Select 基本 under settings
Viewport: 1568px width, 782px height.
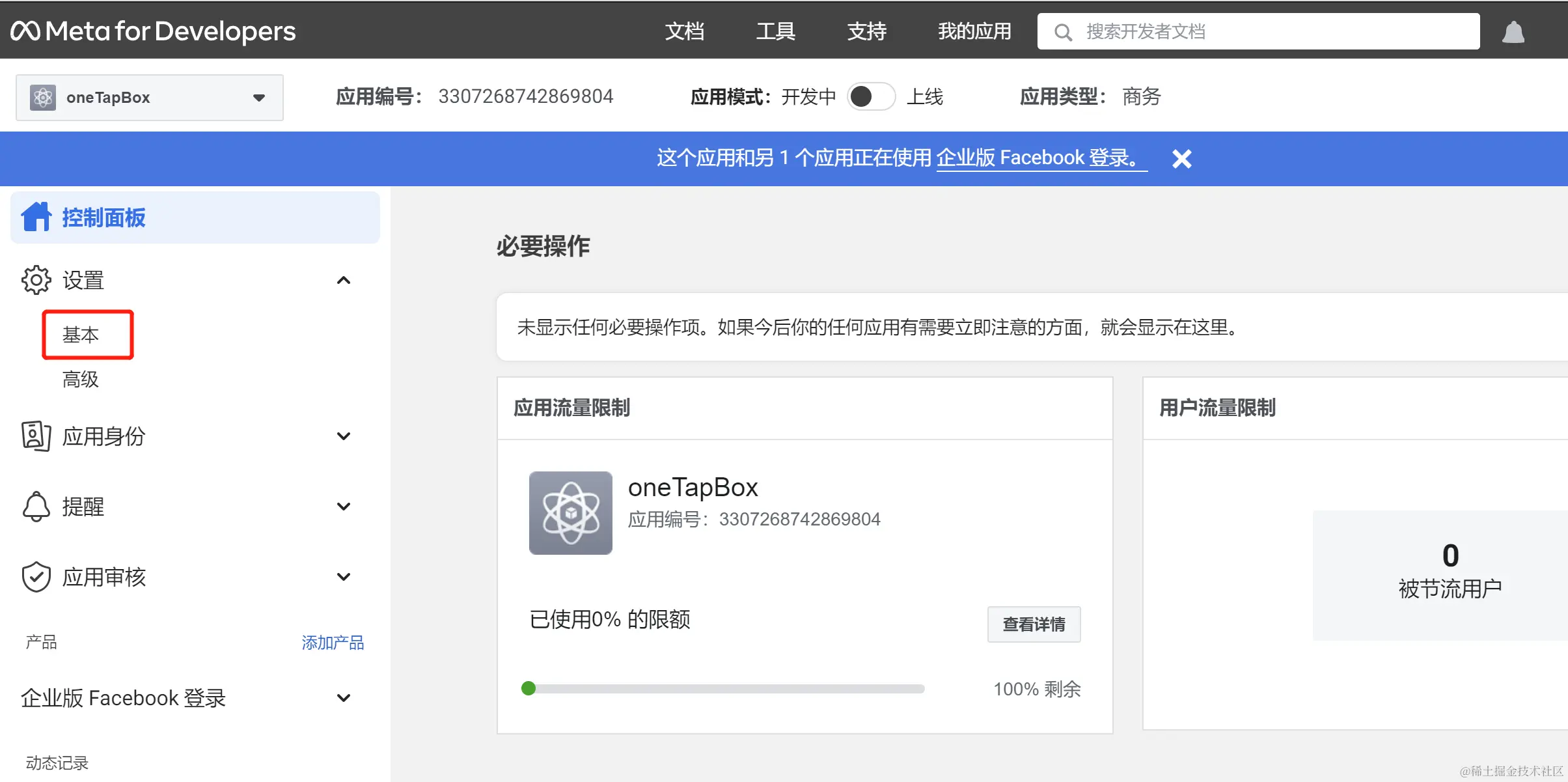(x=81, y=335)
